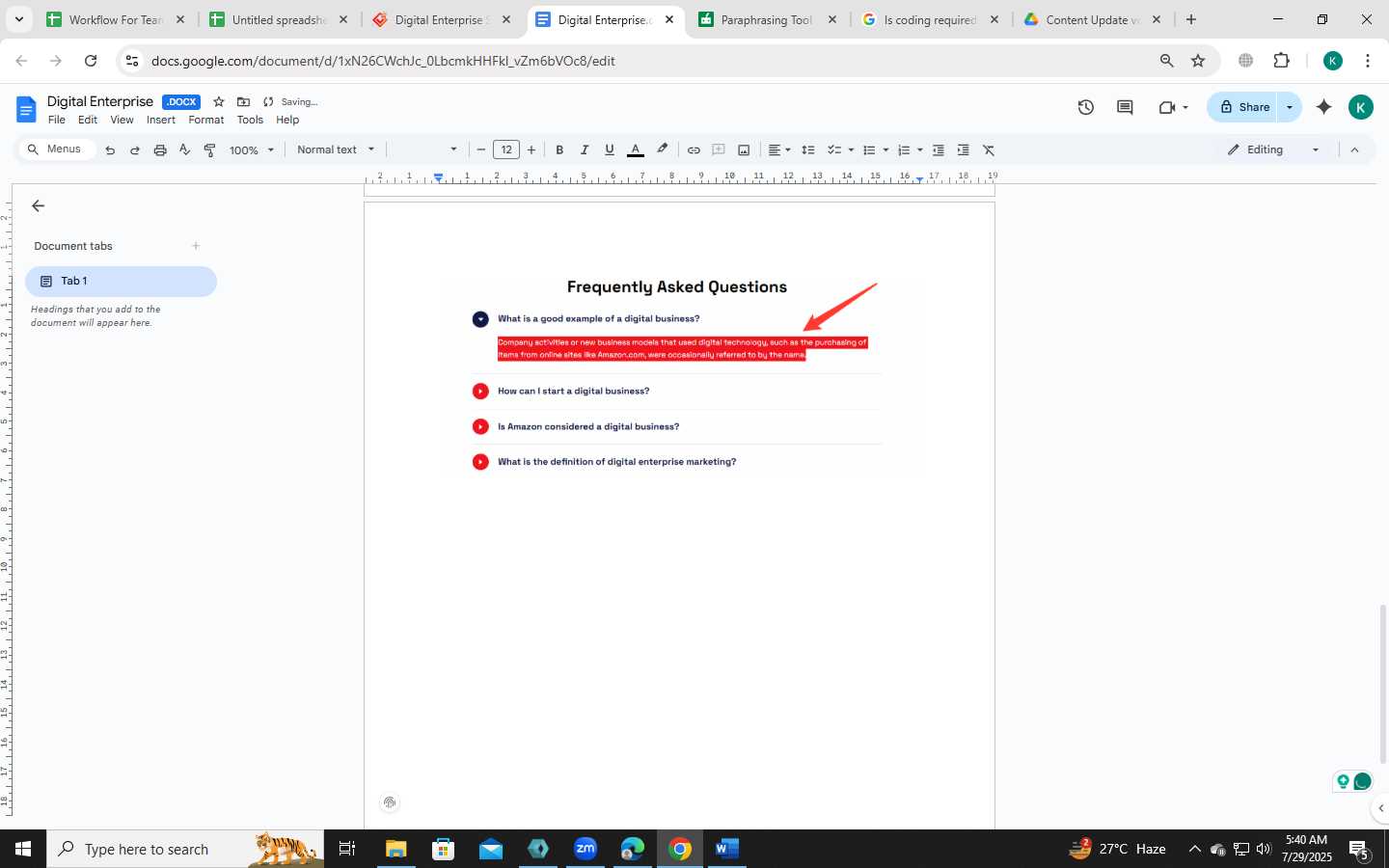Image resolution: width=1389 pixels, height=868 pixels.
Task: Click the font size input field
Action: tap(506, 150)
